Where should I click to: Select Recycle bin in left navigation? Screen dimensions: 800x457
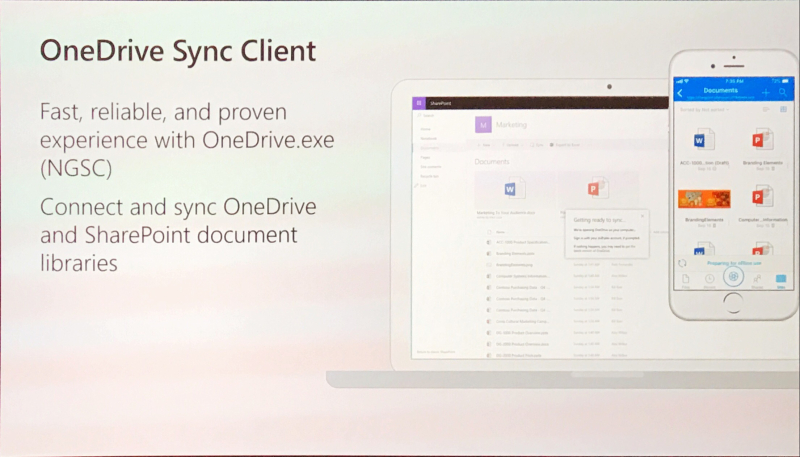[429, 176]
